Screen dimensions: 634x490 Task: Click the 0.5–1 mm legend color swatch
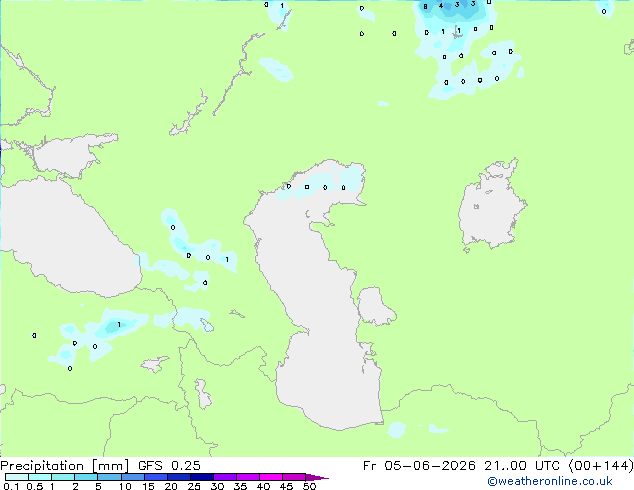40,477
